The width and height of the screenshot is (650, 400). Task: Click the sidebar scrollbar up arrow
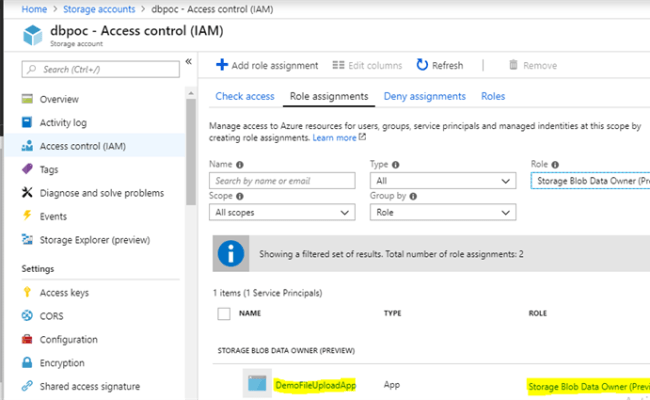tap(191, 93)
